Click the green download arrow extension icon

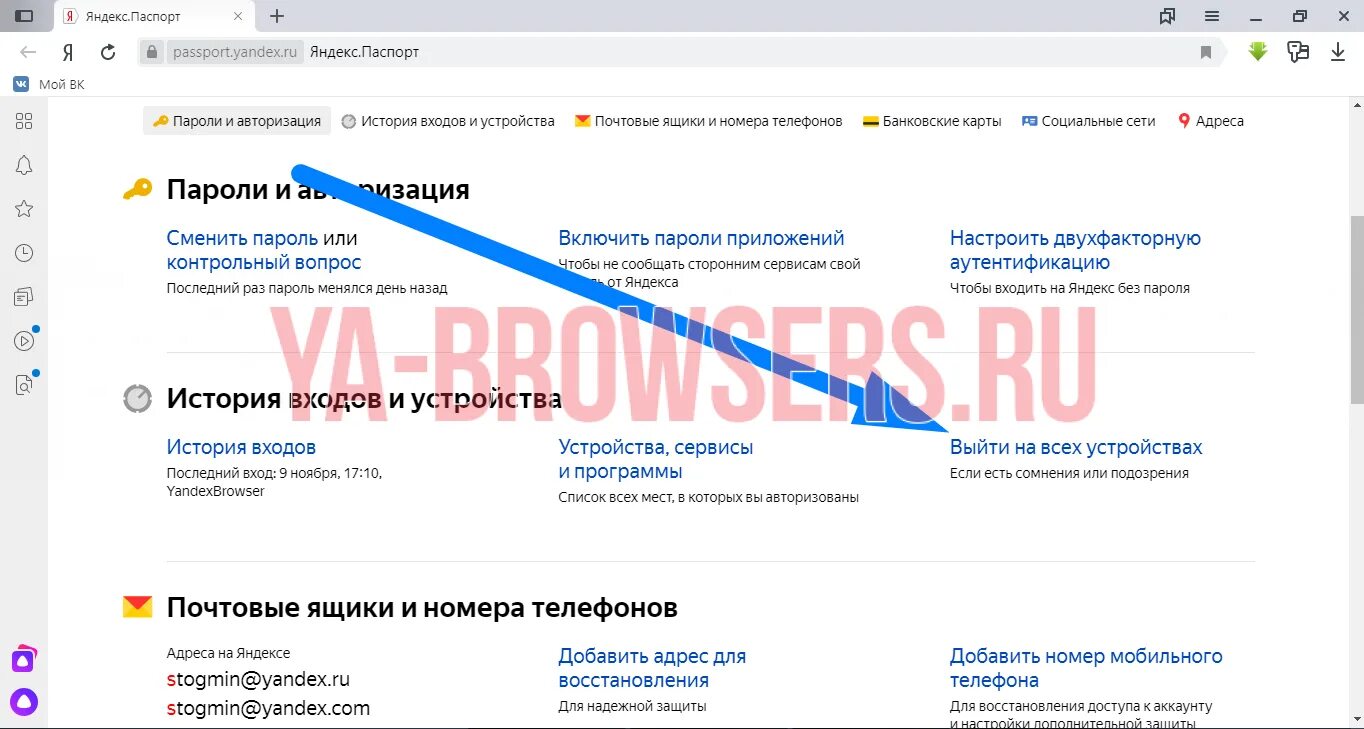coord(1258,51)
